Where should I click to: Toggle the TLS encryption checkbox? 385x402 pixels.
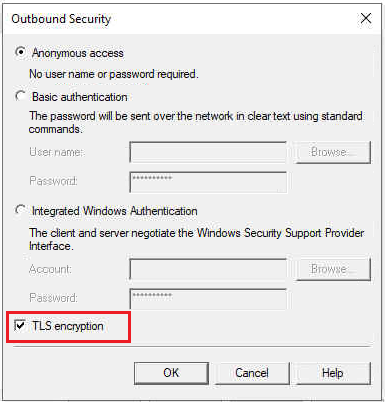tap(20, 325)
